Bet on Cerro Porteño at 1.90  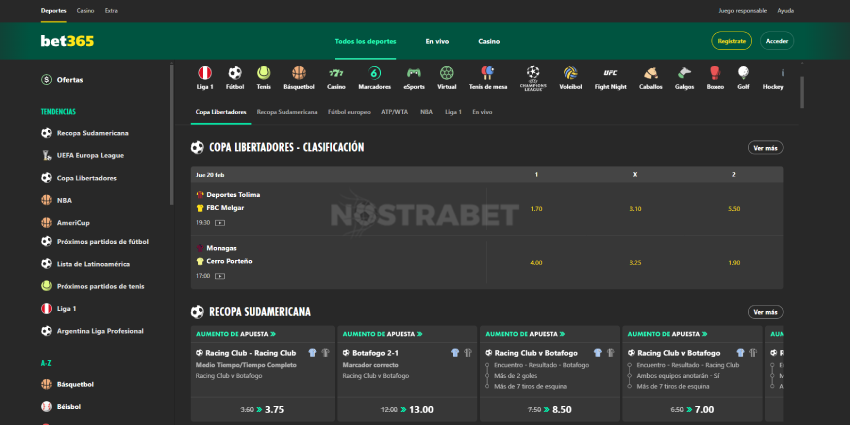click(x=734, y=262)
